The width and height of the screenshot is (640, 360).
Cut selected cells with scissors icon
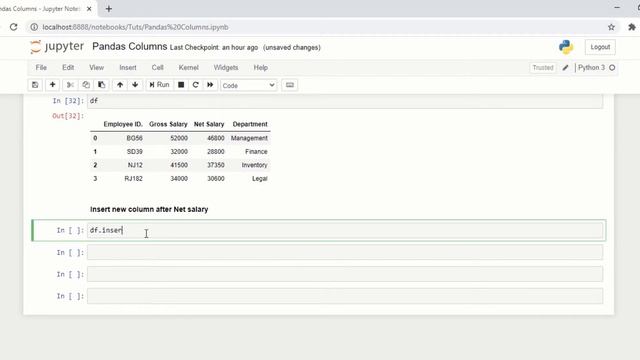click(x=70, y=85)
